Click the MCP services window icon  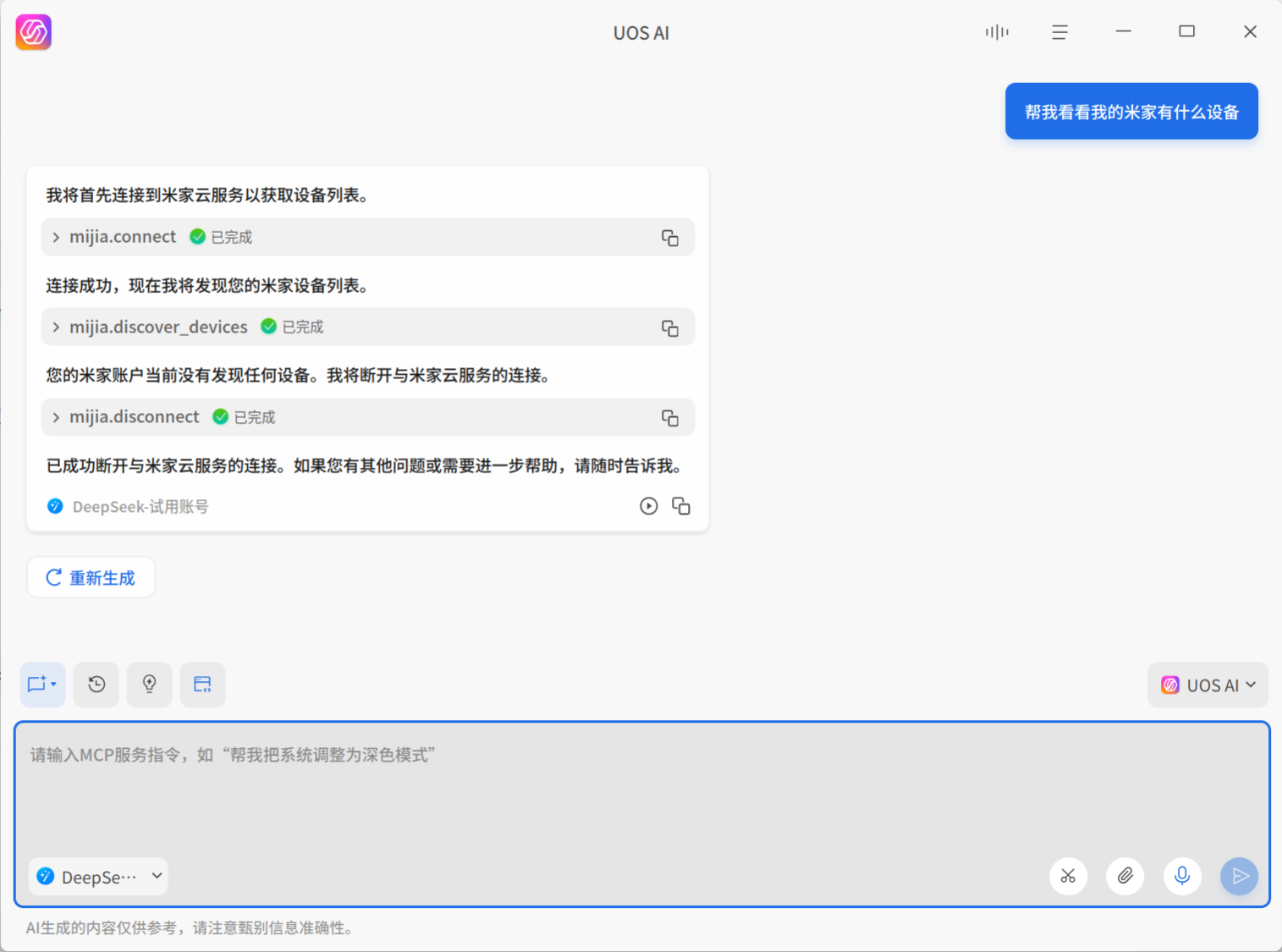coord(203,684)
